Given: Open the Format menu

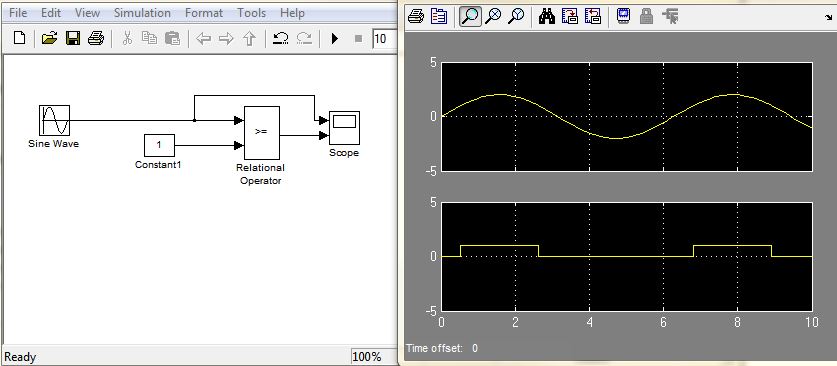Looking at the screenshot, I should pos(203,13).
